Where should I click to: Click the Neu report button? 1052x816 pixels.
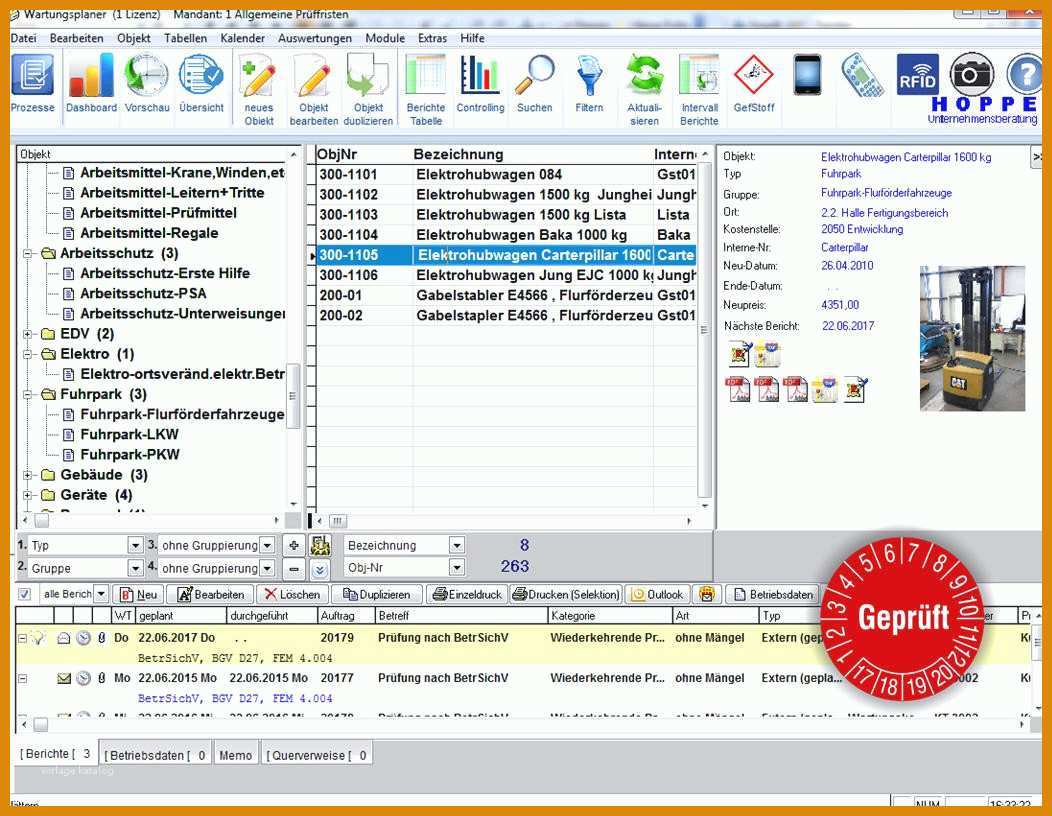coord(138,594)
